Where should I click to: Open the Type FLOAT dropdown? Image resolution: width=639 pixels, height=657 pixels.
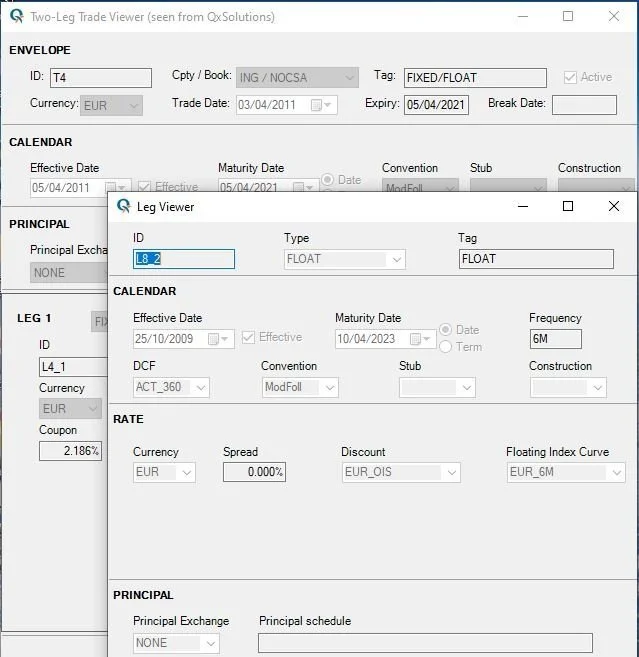pos(344,259)
